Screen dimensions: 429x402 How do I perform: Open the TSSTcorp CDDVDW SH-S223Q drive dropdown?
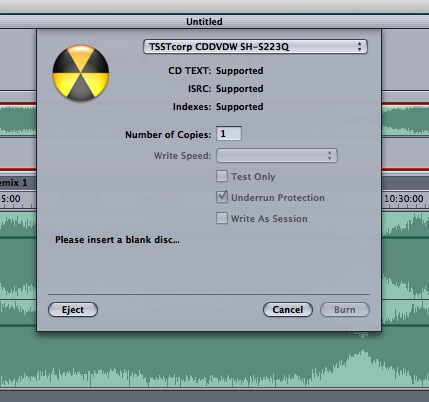(x=255, y=47)
